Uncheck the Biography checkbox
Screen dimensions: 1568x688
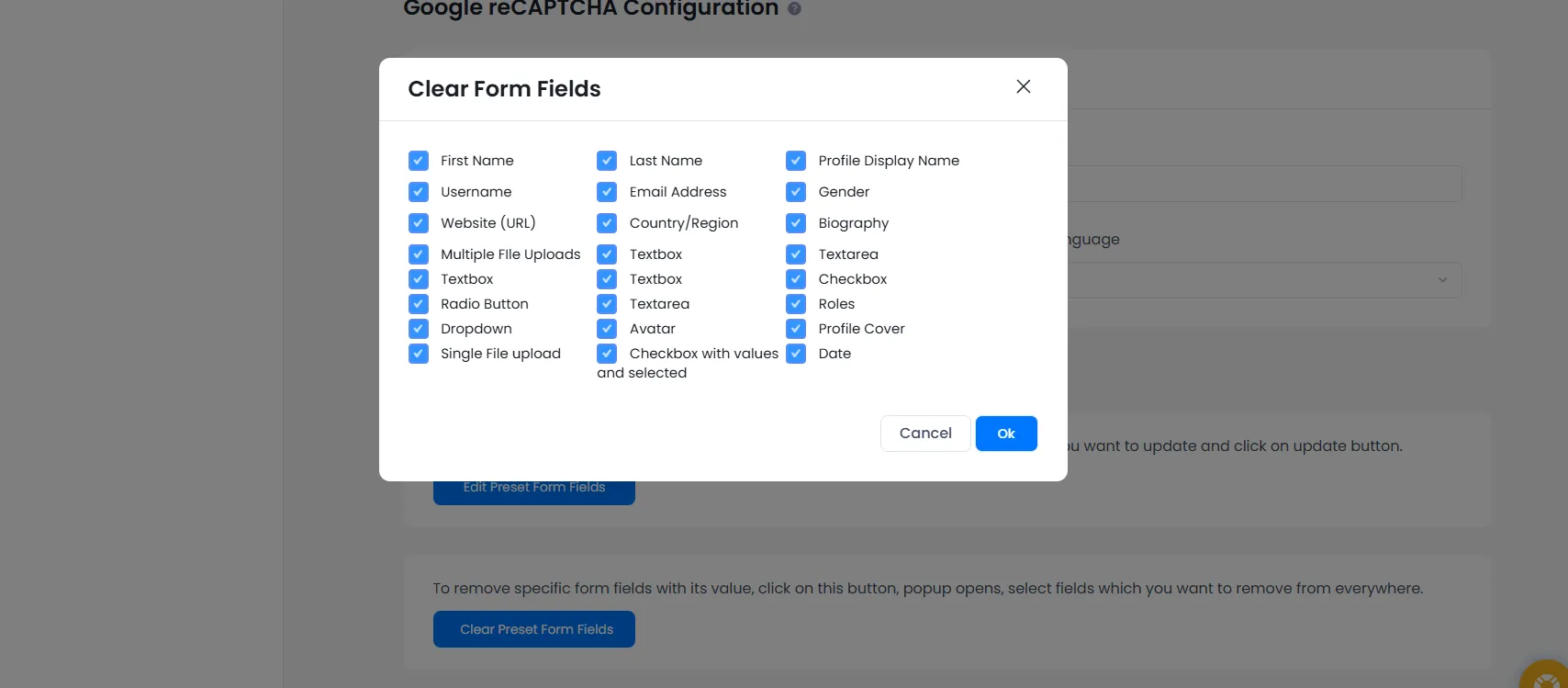click(x=796, y=223)
